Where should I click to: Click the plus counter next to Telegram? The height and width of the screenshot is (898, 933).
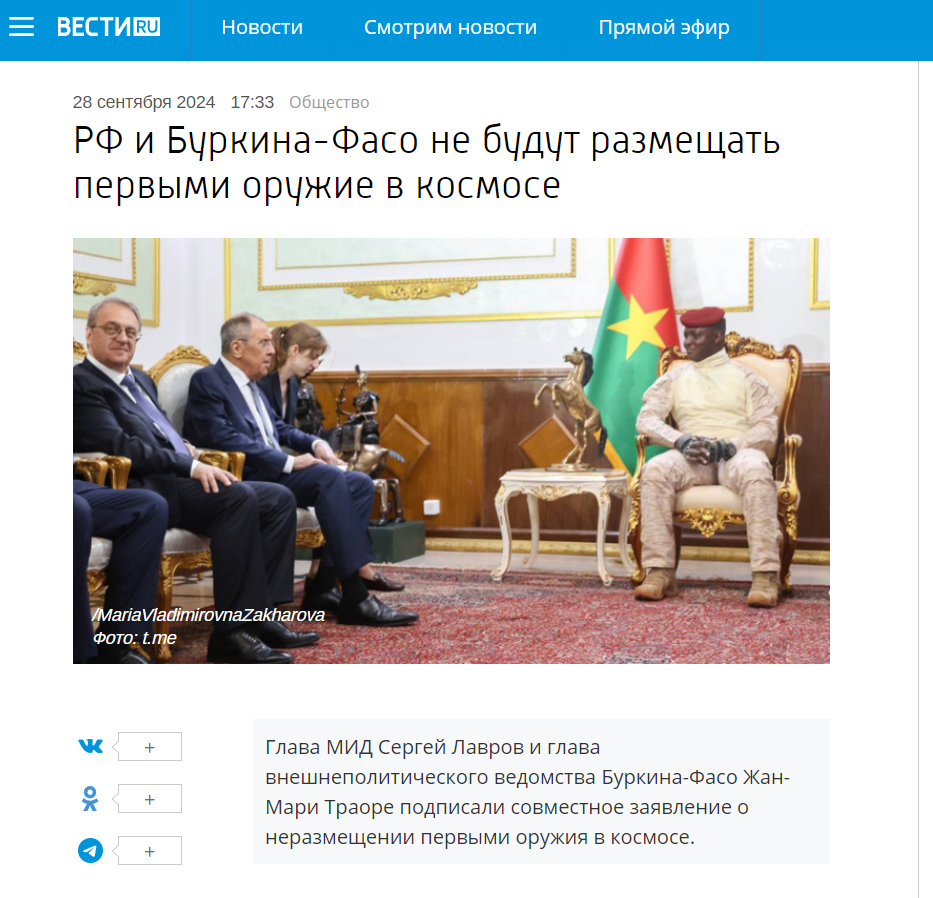point(148,850)
